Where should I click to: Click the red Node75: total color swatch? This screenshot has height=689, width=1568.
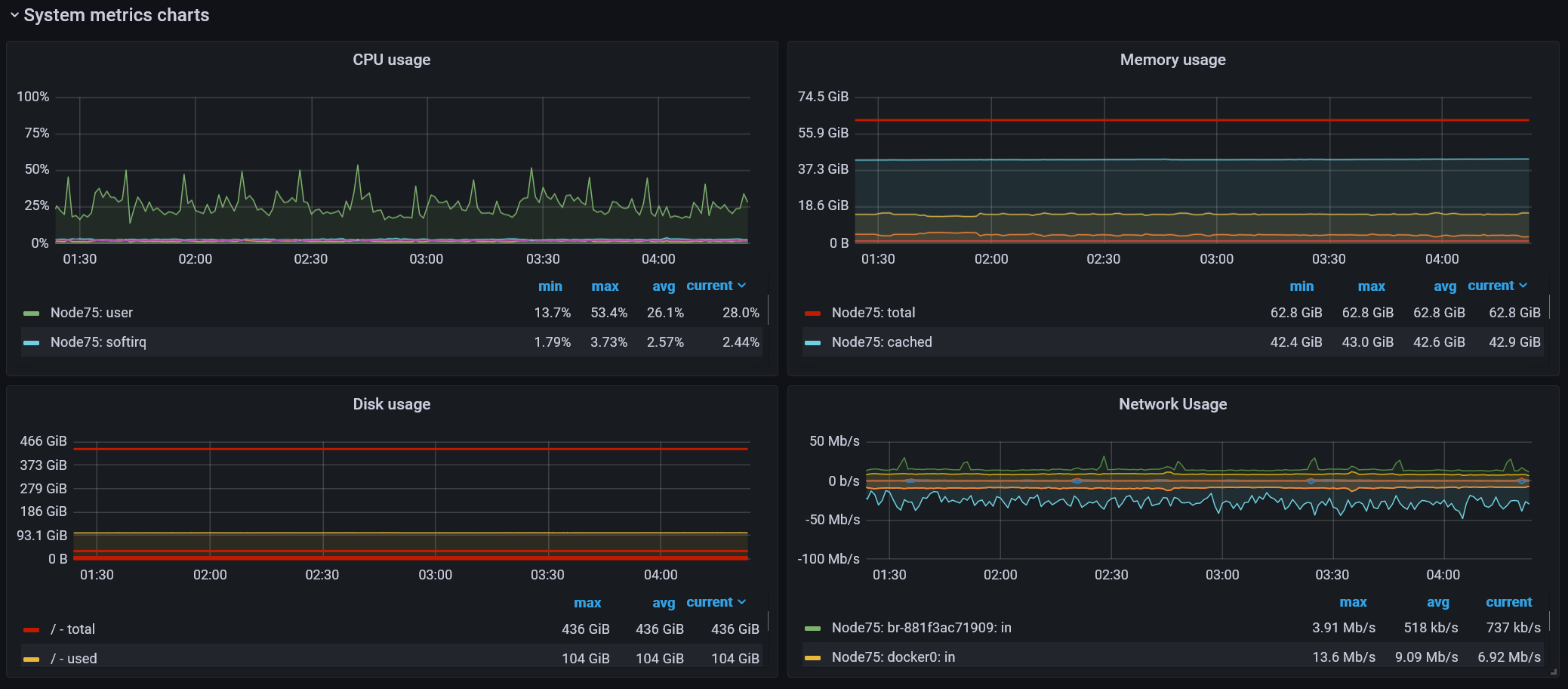(x=812, y=313)
